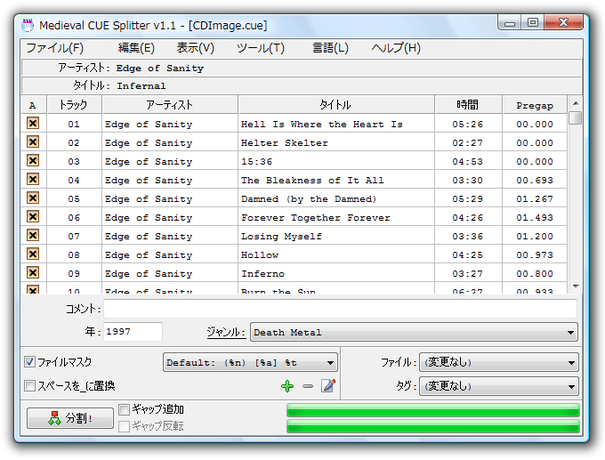Click time cell '02:27'
The height and width of the screenshot is (460, 605).
pos(468,143)
